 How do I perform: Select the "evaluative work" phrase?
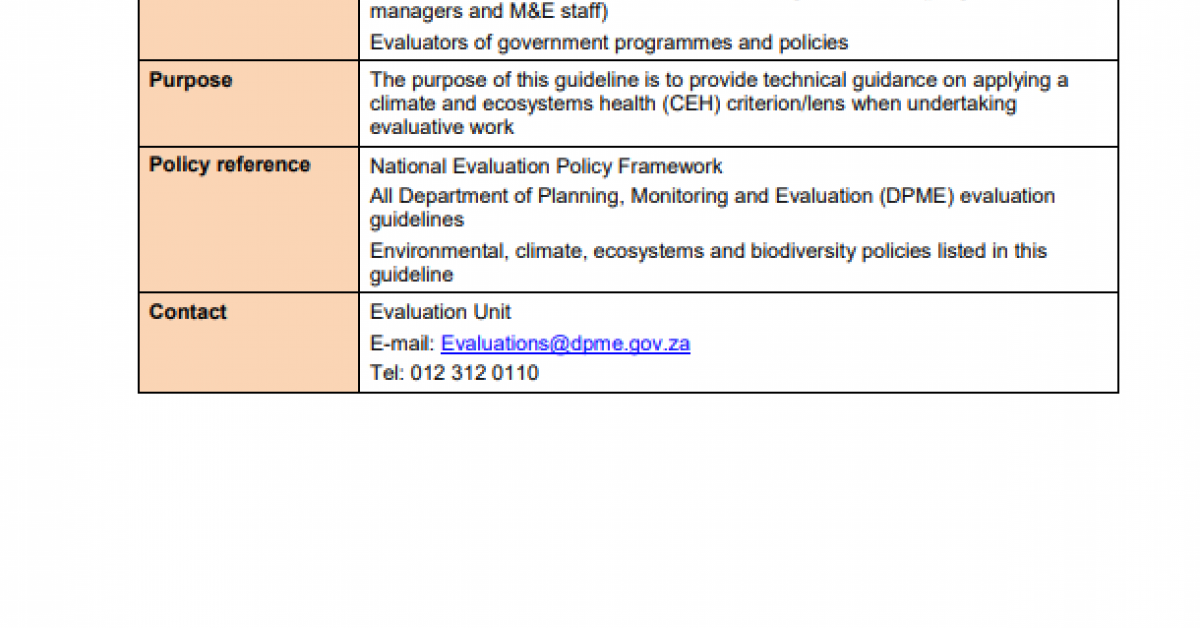coord(442,127)
